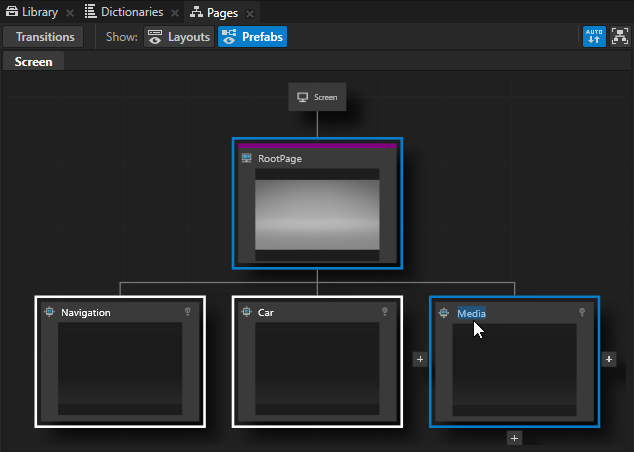634x452 pixels.
Task: Add a child page below Media
Action: [x=514, y=438]
